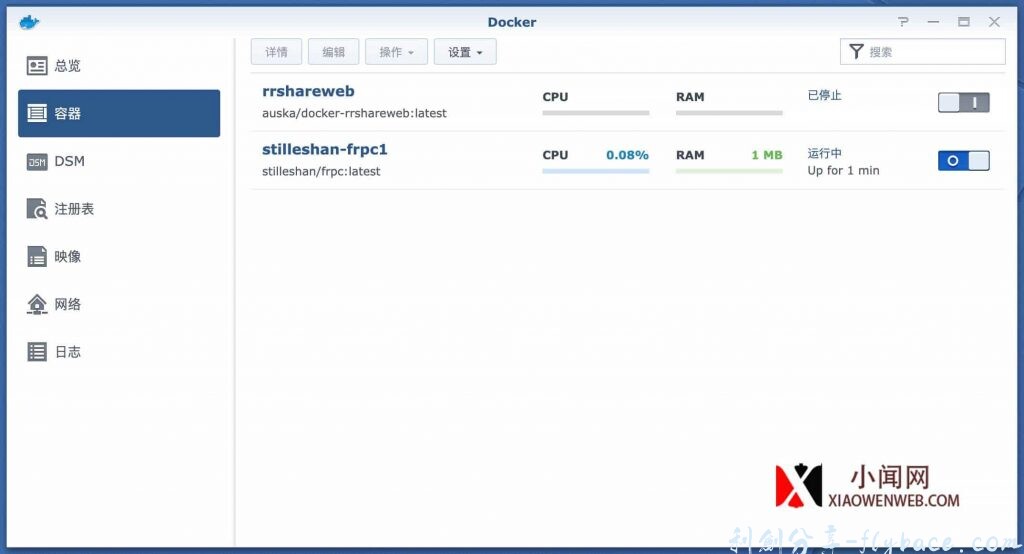The image size is (1024, 554).
Task: Click the 1 MB RAM value
Action: [767, 155]
